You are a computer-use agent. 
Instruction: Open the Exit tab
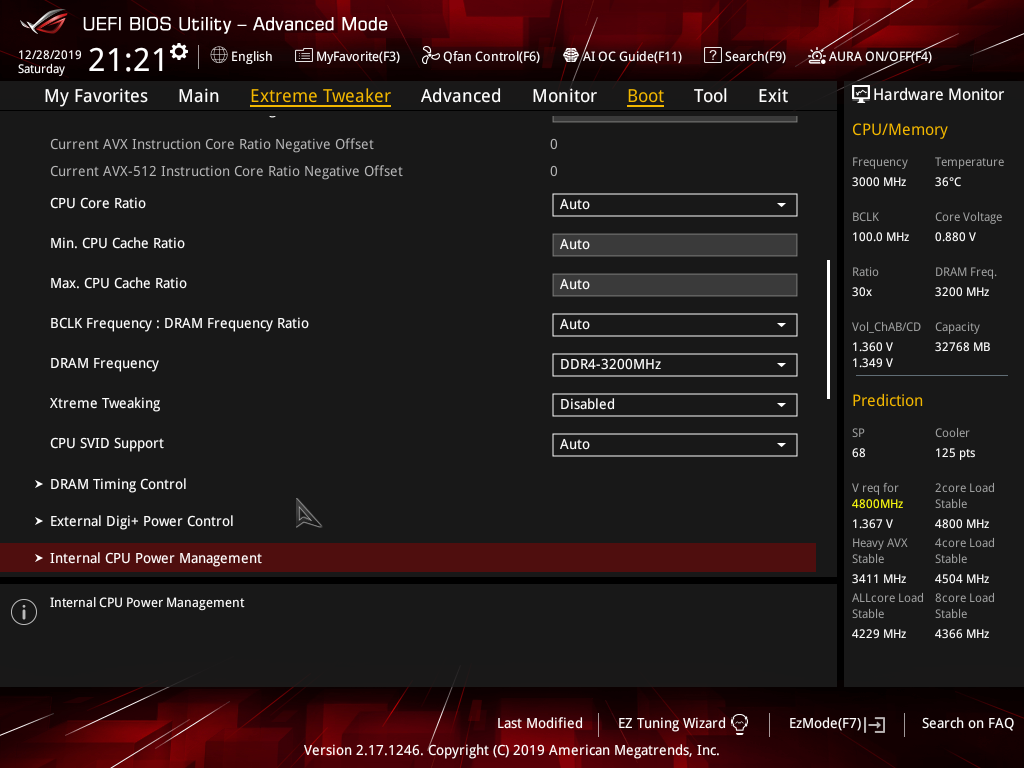tap(773, 96)
